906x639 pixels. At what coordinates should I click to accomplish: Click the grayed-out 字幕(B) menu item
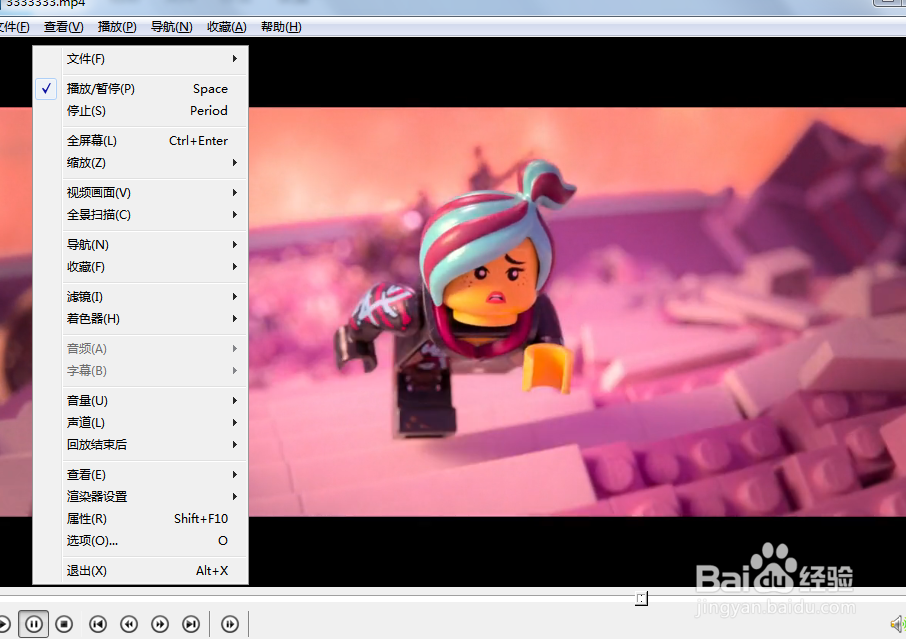(x=140, y=371)
